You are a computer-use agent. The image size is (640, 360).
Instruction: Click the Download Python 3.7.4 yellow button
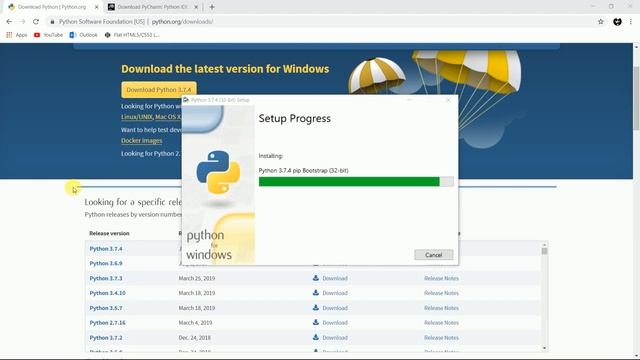click(x=159, y=90)
